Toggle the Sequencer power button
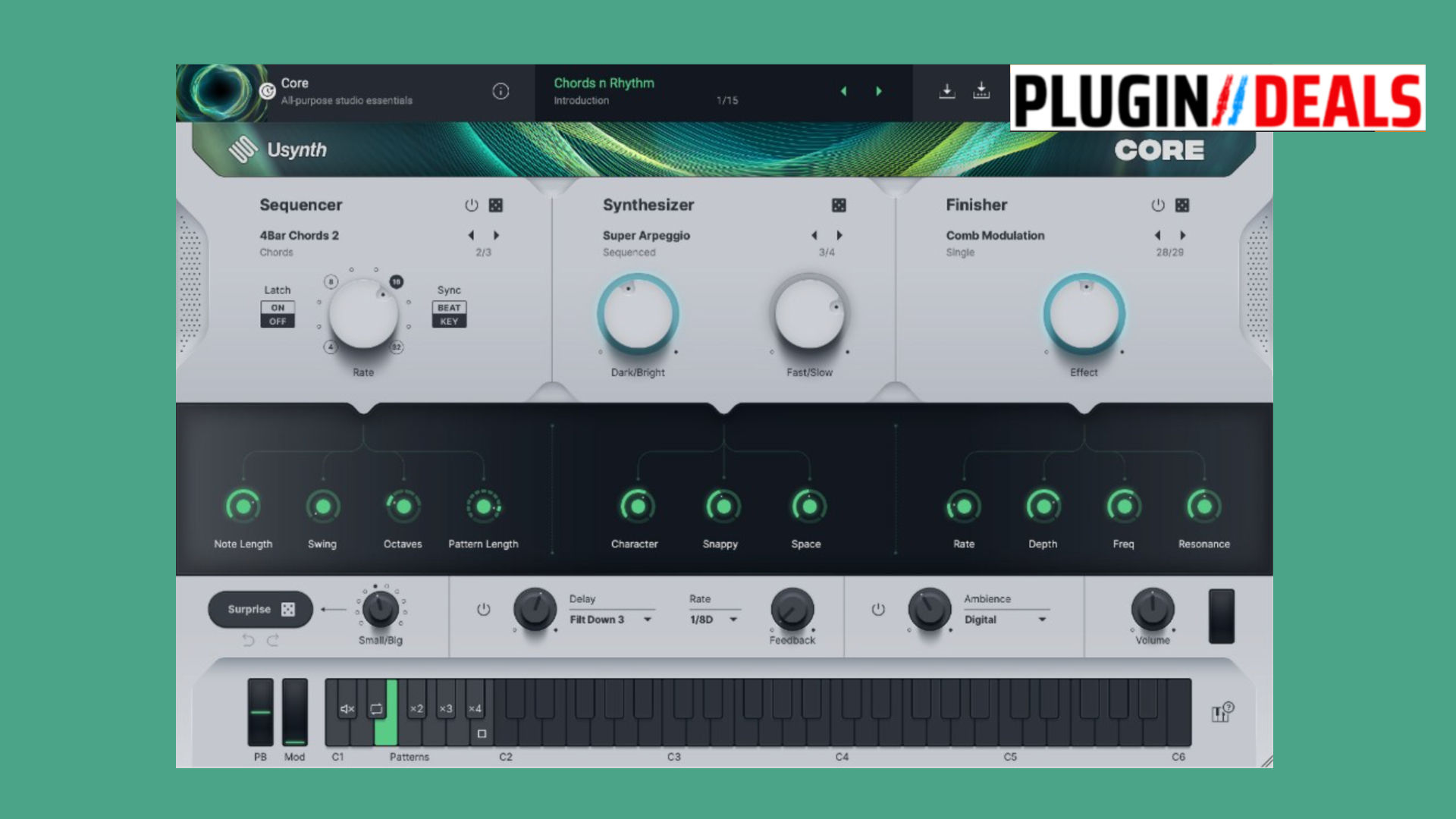The width and height of the screenshot is (1456, 819). [x=472, y=206]
